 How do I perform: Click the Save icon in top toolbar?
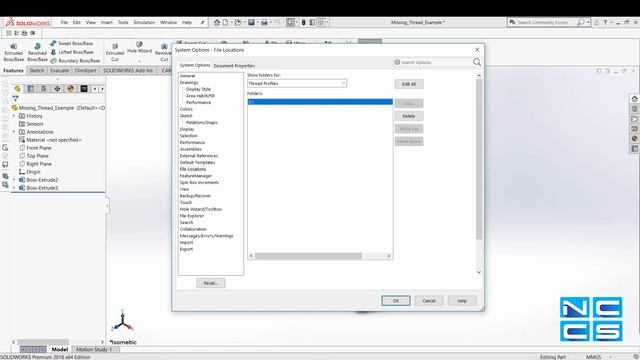[x=251, y=22]
